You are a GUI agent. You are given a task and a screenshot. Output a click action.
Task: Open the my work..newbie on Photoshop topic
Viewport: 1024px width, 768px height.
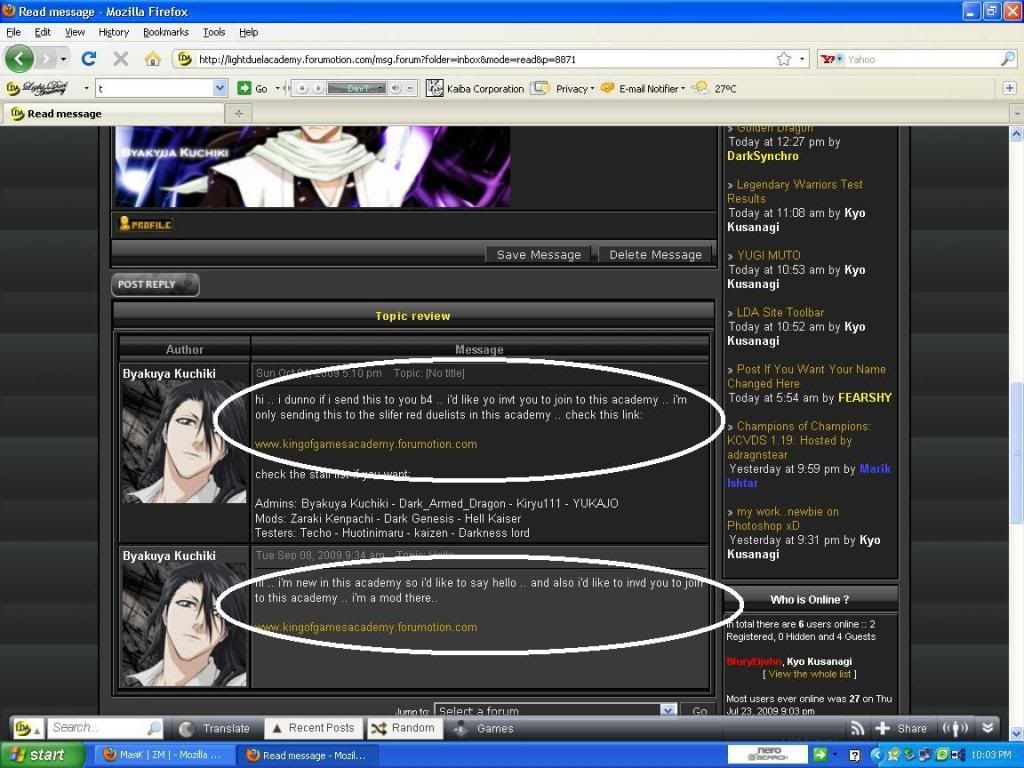(x=782, y=519)
